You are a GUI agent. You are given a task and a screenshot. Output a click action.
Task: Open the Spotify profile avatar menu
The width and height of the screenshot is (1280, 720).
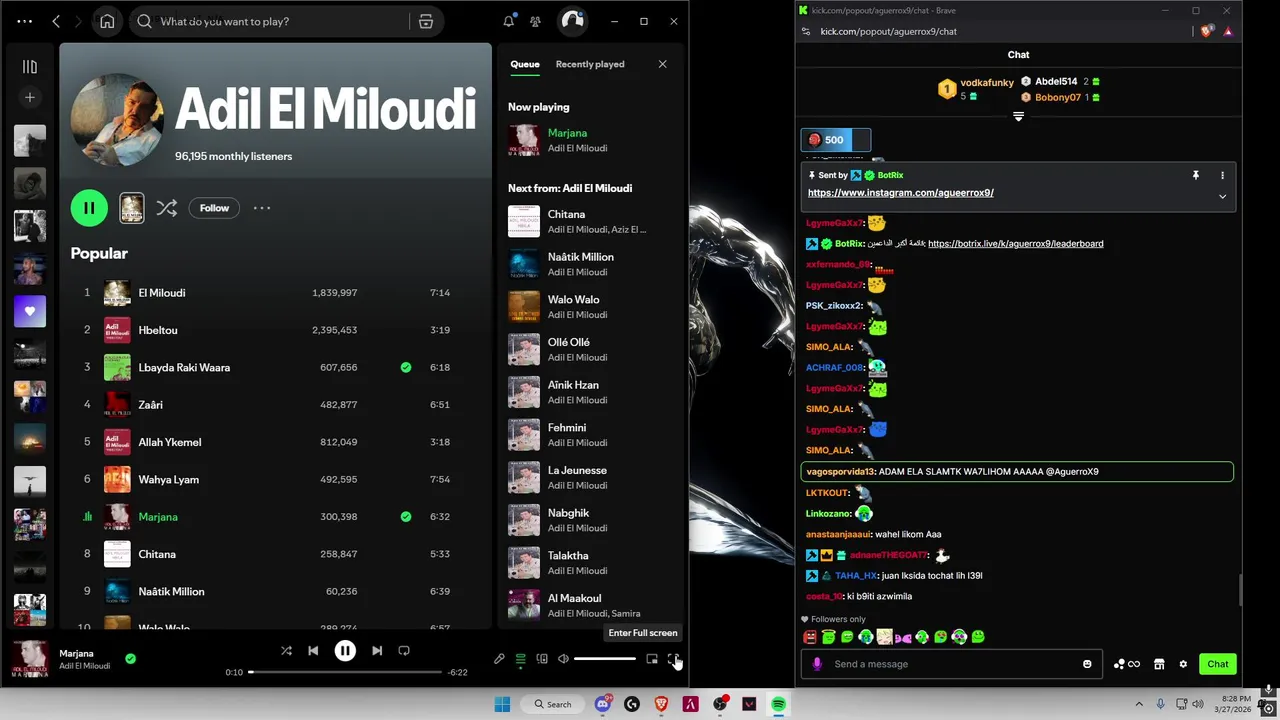pyautogui.click(x=572, y=21)
